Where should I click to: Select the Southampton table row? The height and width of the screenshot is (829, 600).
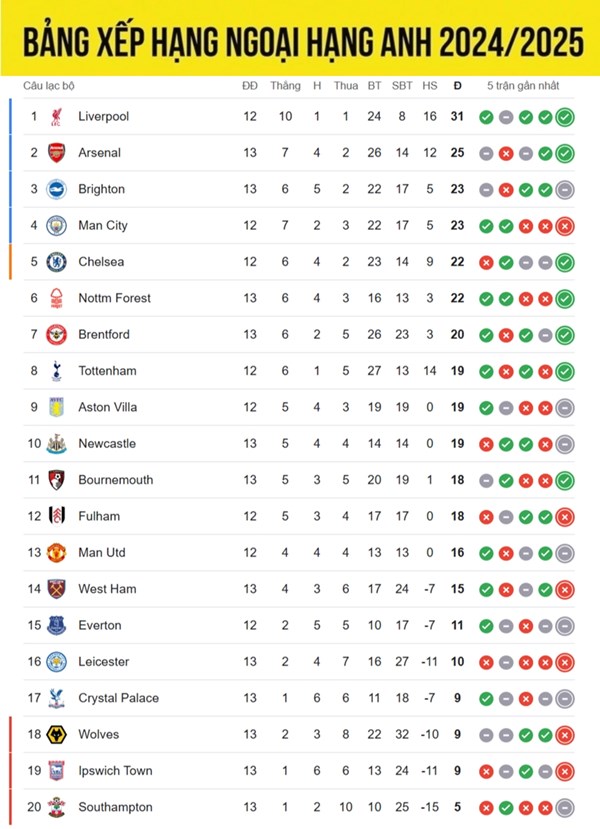299,807
